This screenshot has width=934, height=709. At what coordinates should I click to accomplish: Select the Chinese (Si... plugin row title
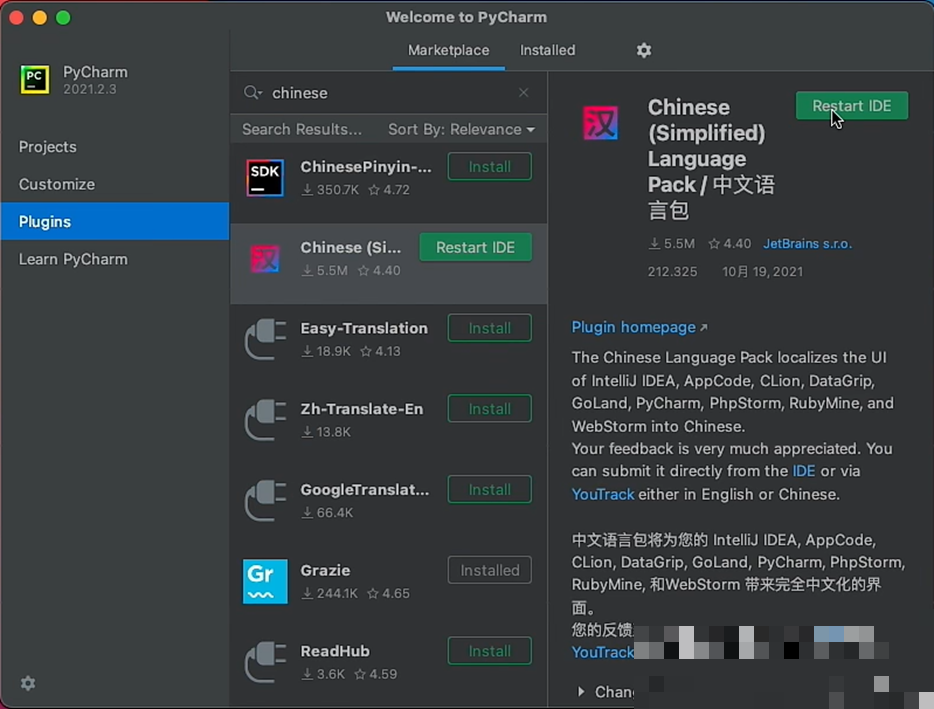[351, 247]
